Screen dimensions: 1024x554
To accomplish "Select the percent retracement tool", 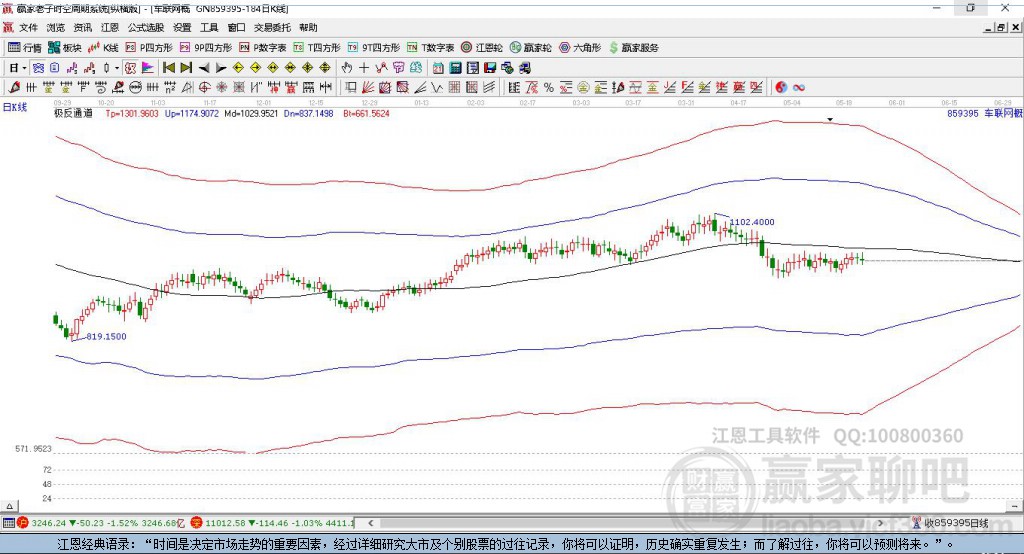I will (549, 88).
